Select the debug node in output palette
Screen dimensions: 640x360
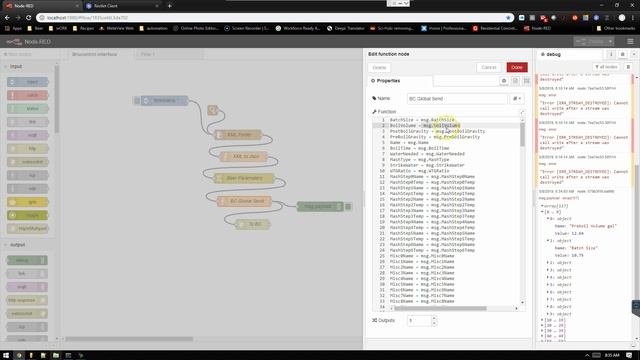point(27,260)
